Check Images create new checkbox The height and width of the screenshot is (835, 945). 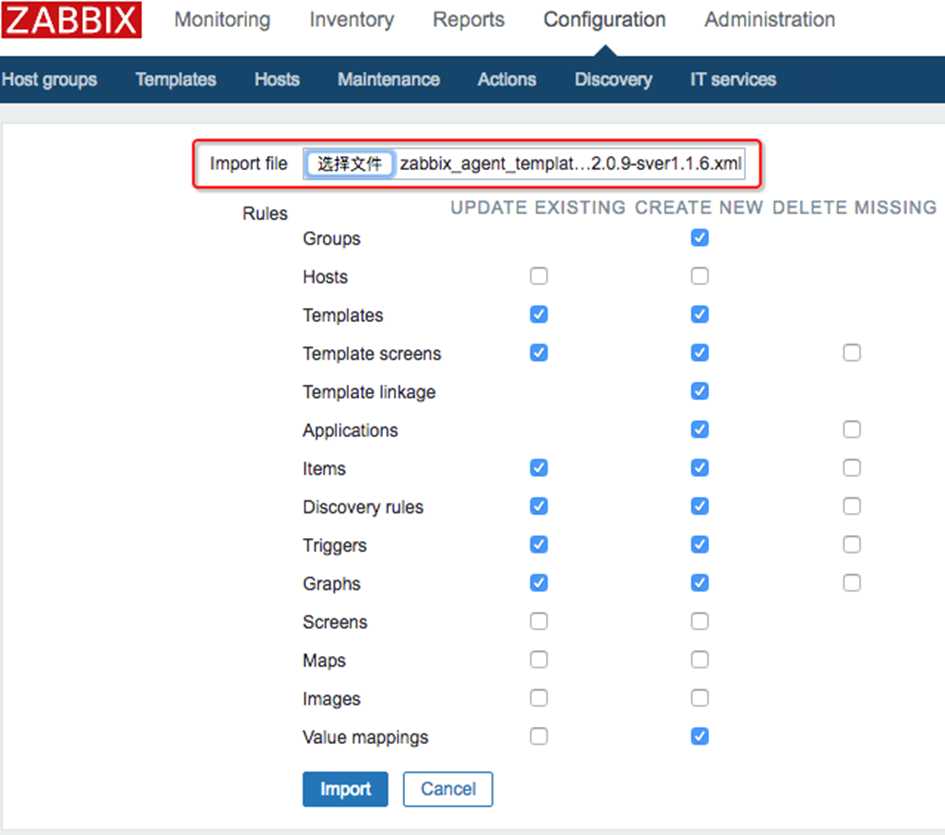point(700,698)
